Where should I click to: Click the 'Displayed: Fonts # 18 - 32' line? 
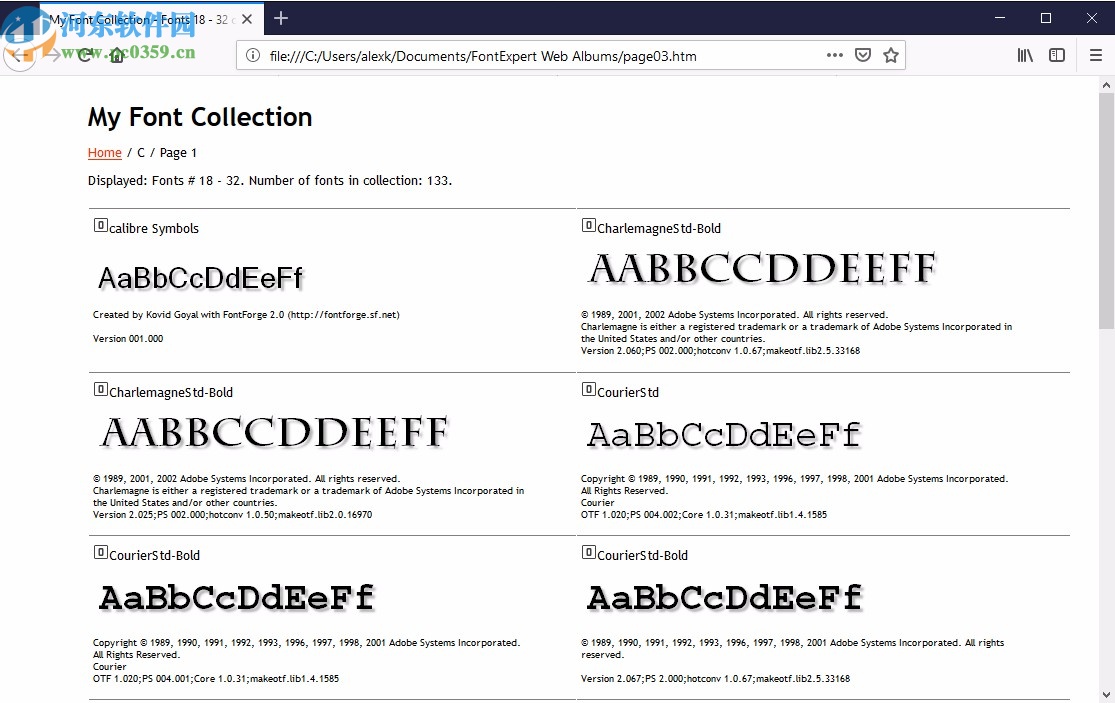coord(270,181)
